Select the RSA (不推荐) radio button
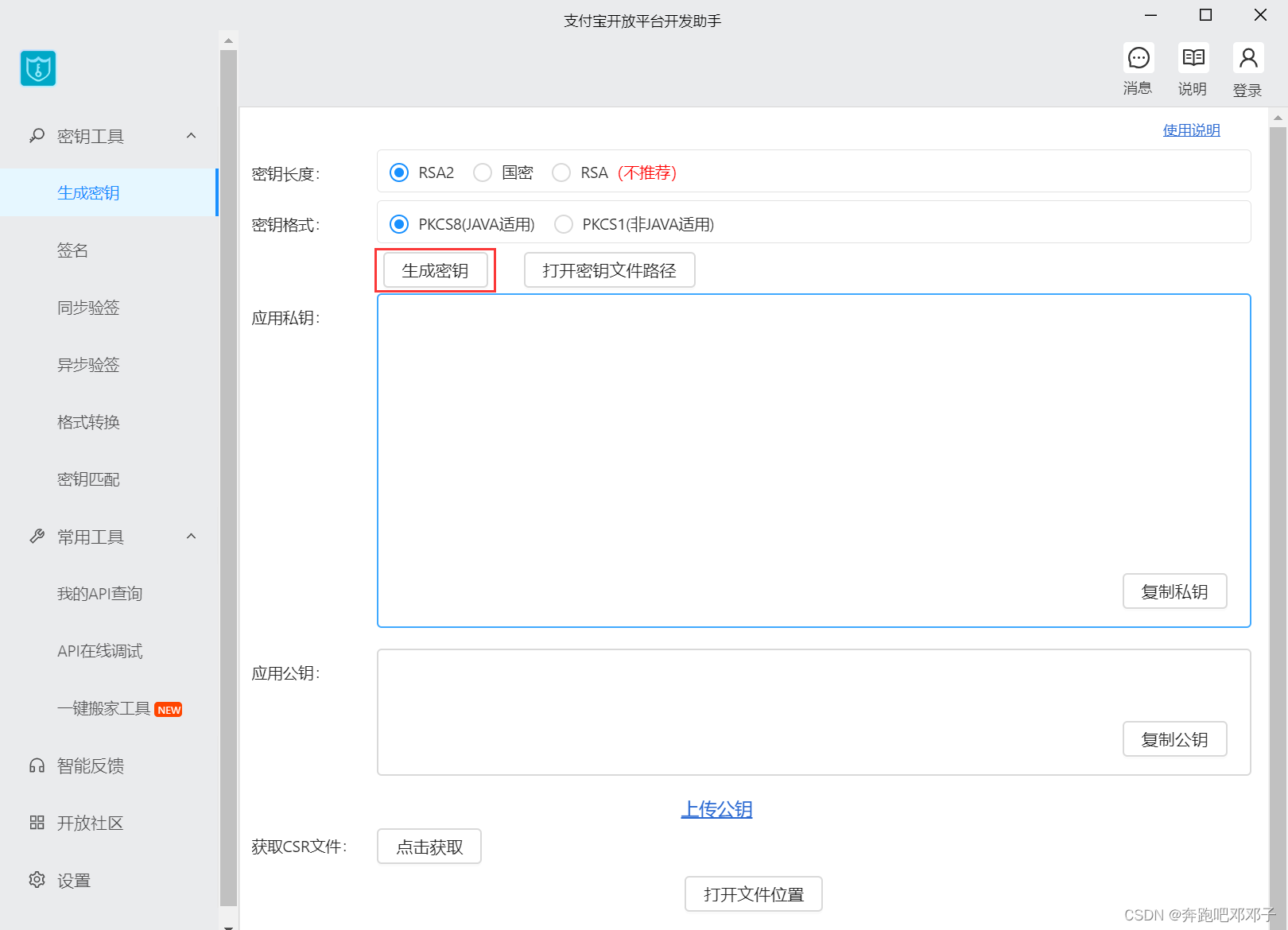This screenshot has width=1288, height=930. pyautogui.click(x=561, y=172)
